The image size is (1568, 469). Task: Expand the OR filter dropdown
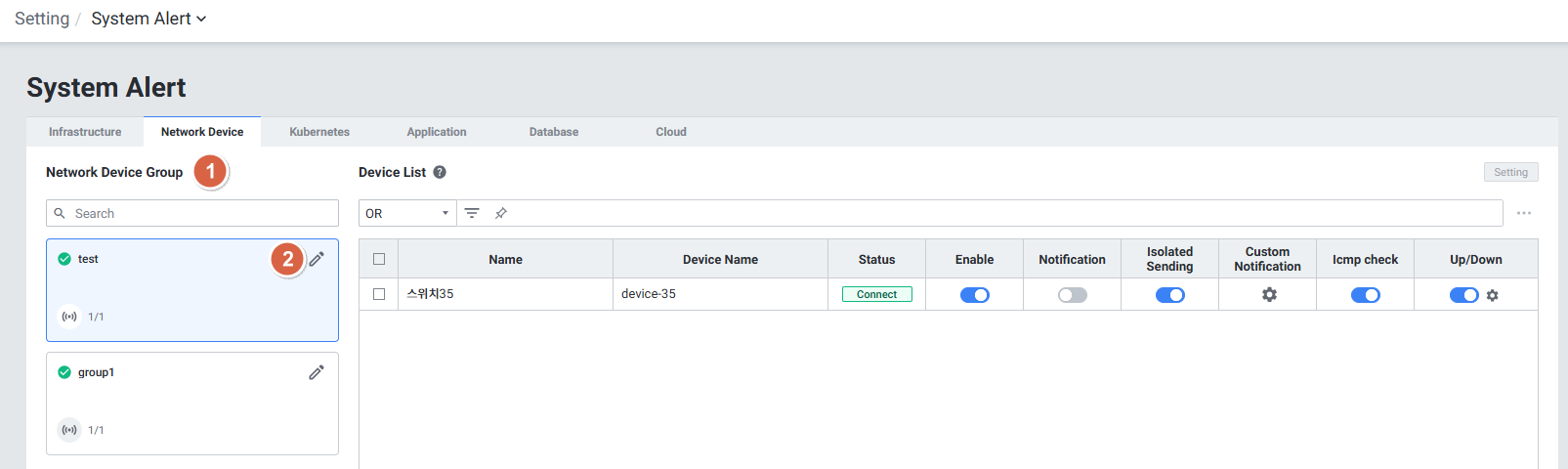pyautogui.click(x=407, y=213)
